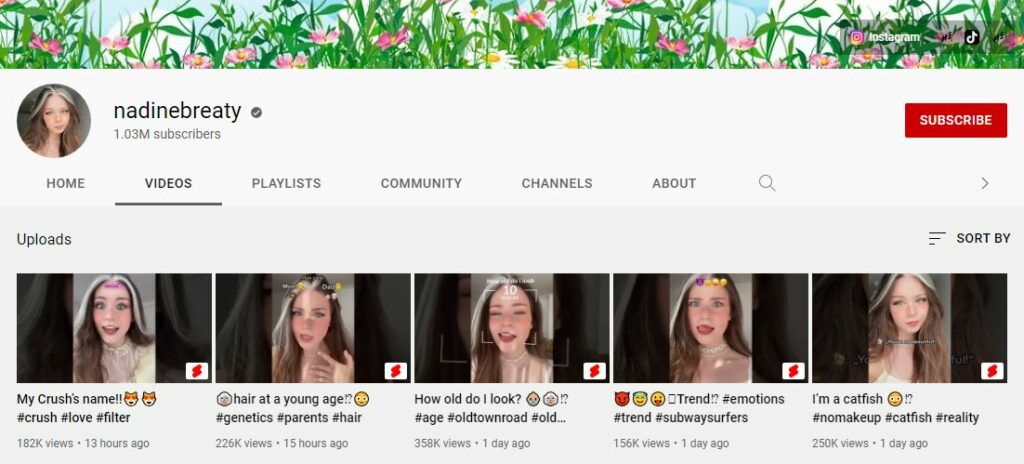
Task: Click the "Trend!? #emotions" video title
Action: pos(699,408)
